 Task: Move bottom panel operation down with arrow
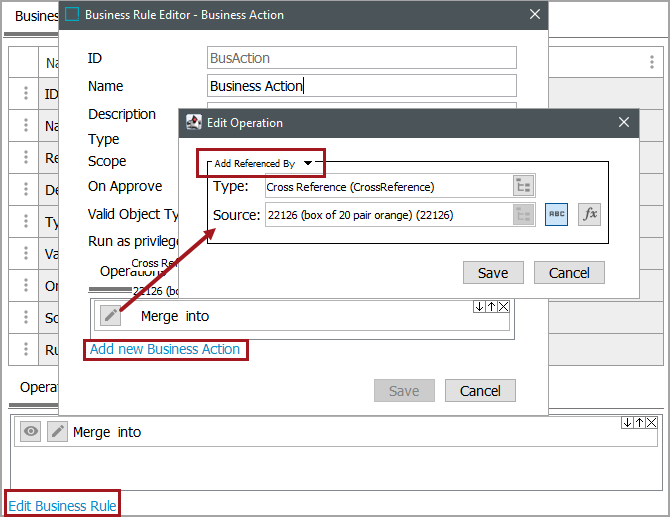(x=626, y=423)
